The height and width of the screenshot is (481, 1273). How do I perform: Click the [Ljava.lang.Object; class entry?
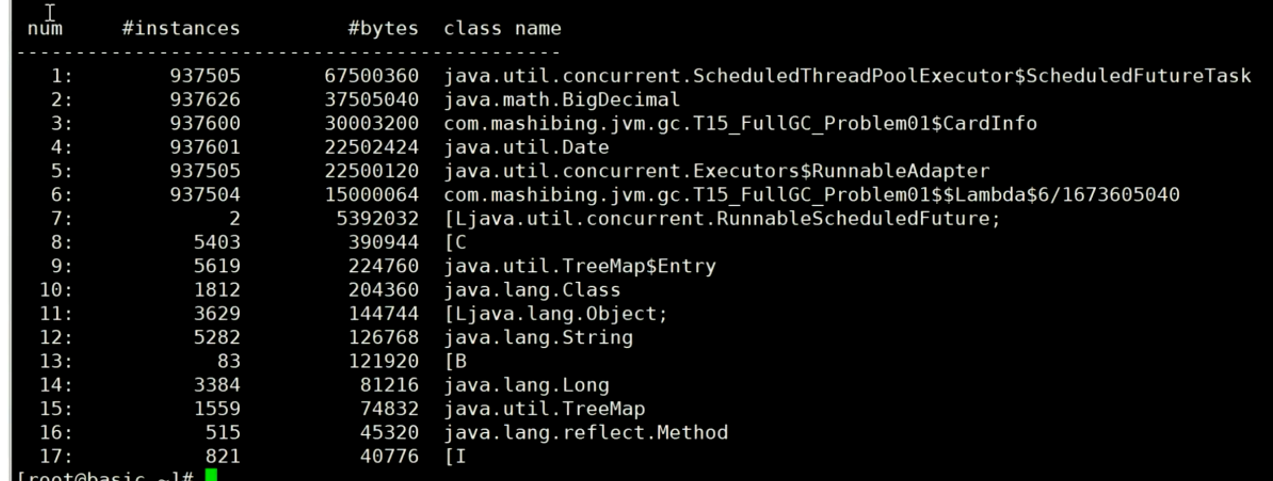[556, 314]
